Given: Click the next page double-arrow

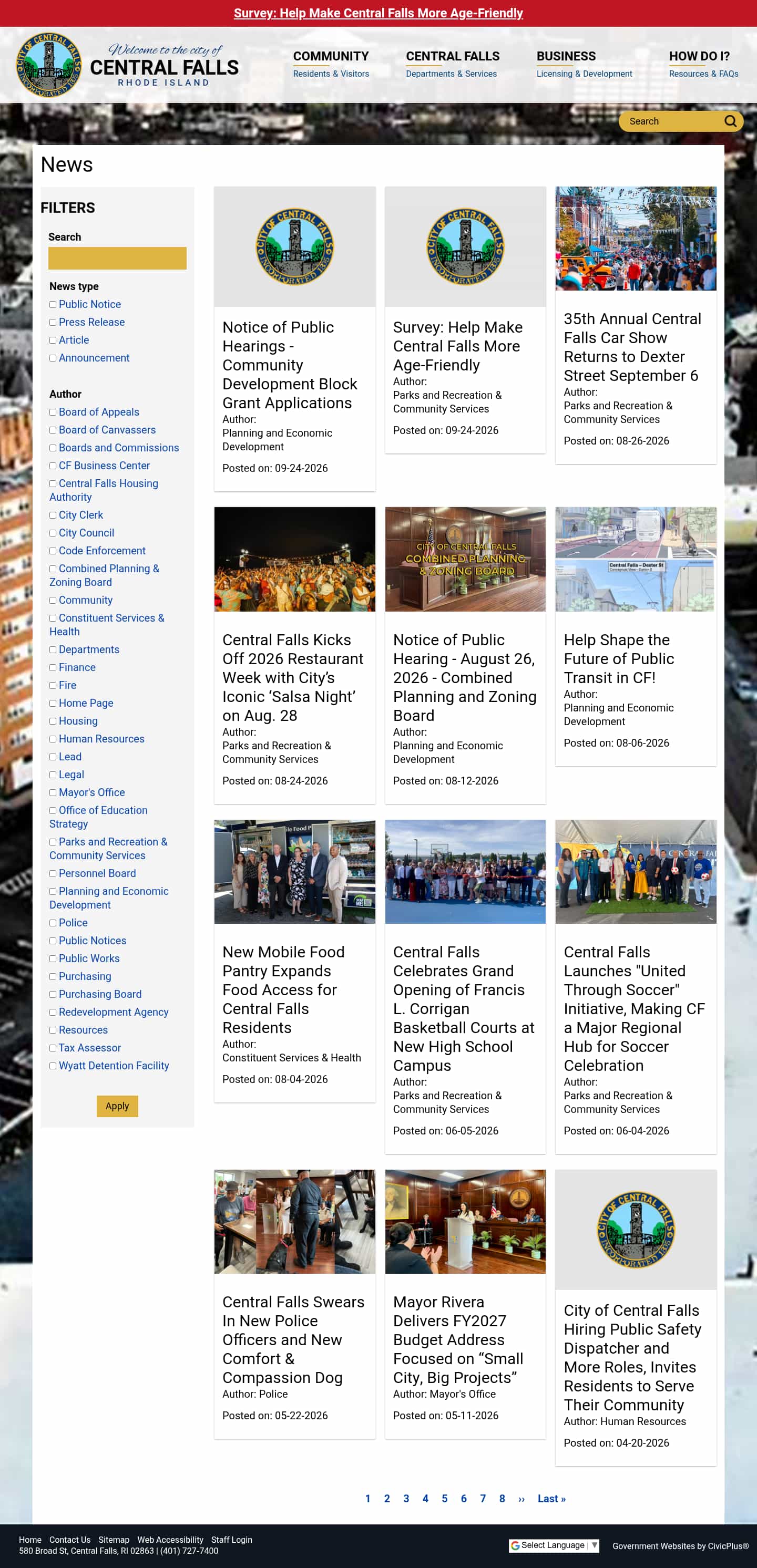Looking at the screenshot, I should [x=521, y=1499].
